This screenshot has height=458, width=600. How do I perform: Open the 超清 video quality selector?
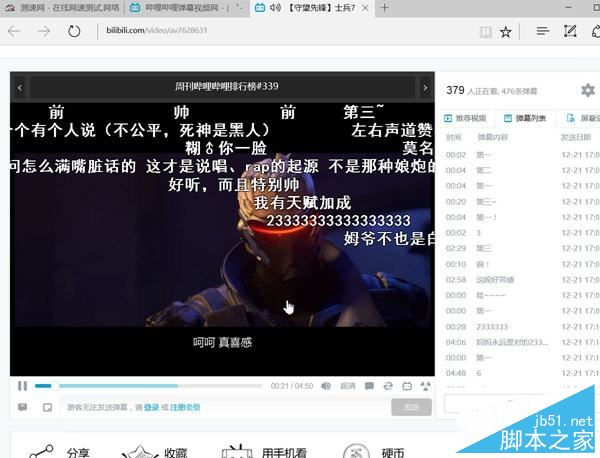click(x=348, y=386)
